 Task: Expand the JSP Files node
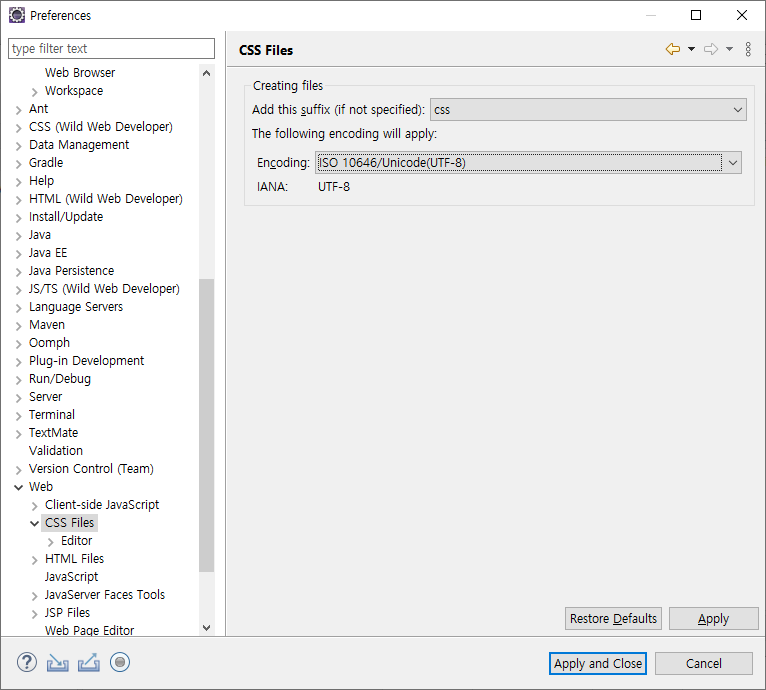coord(34,614)
